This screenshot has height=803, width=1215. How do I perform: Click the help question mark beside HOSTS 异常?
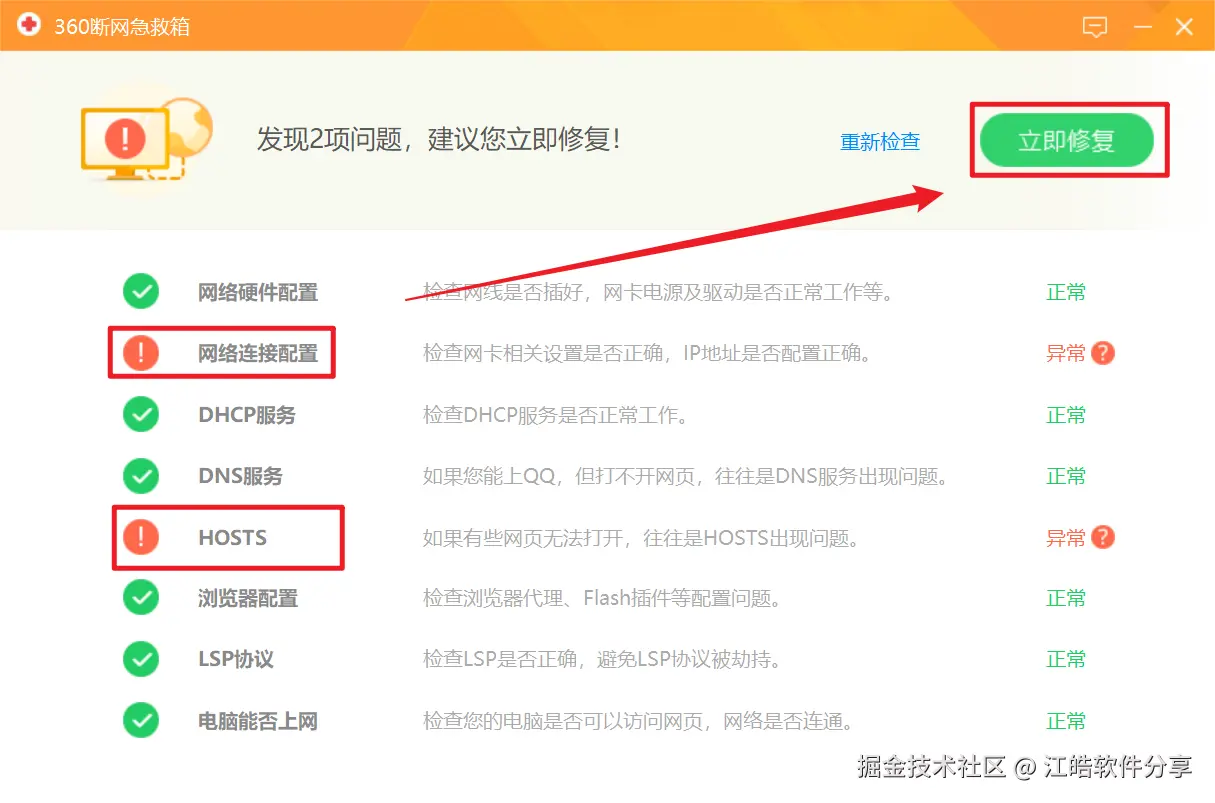[1103, 538]
